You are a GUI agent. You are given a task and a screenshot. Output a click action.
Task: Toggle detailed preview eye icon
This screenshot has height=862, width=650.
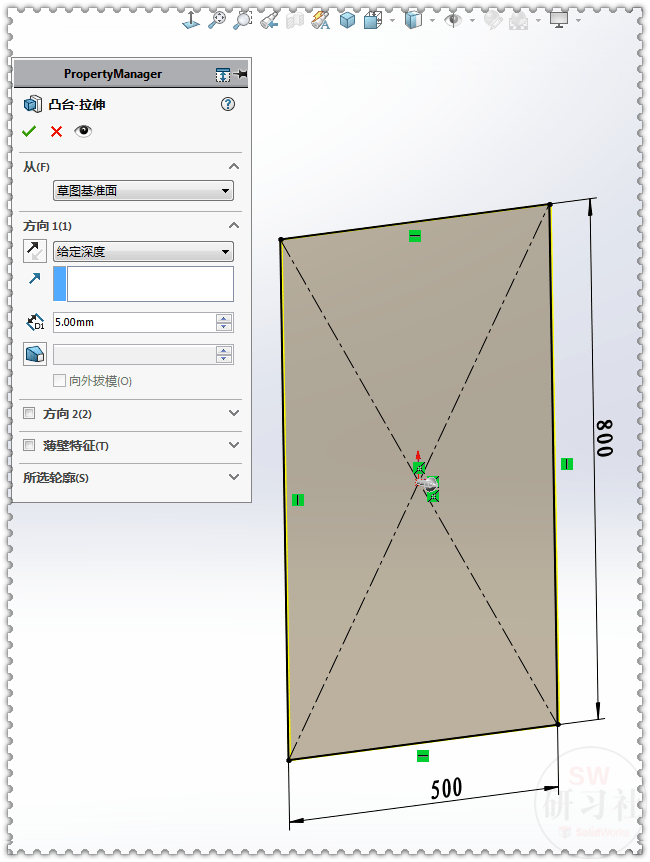coord(83,131)
